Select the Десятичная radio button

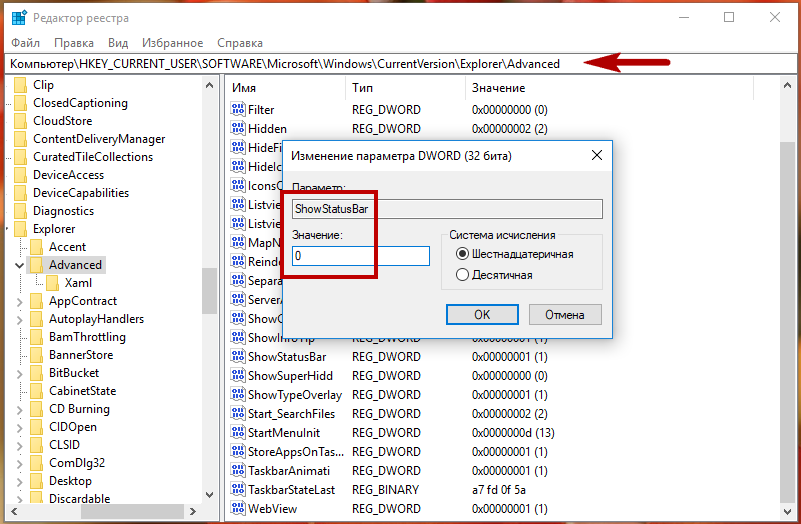pos(462,275)
